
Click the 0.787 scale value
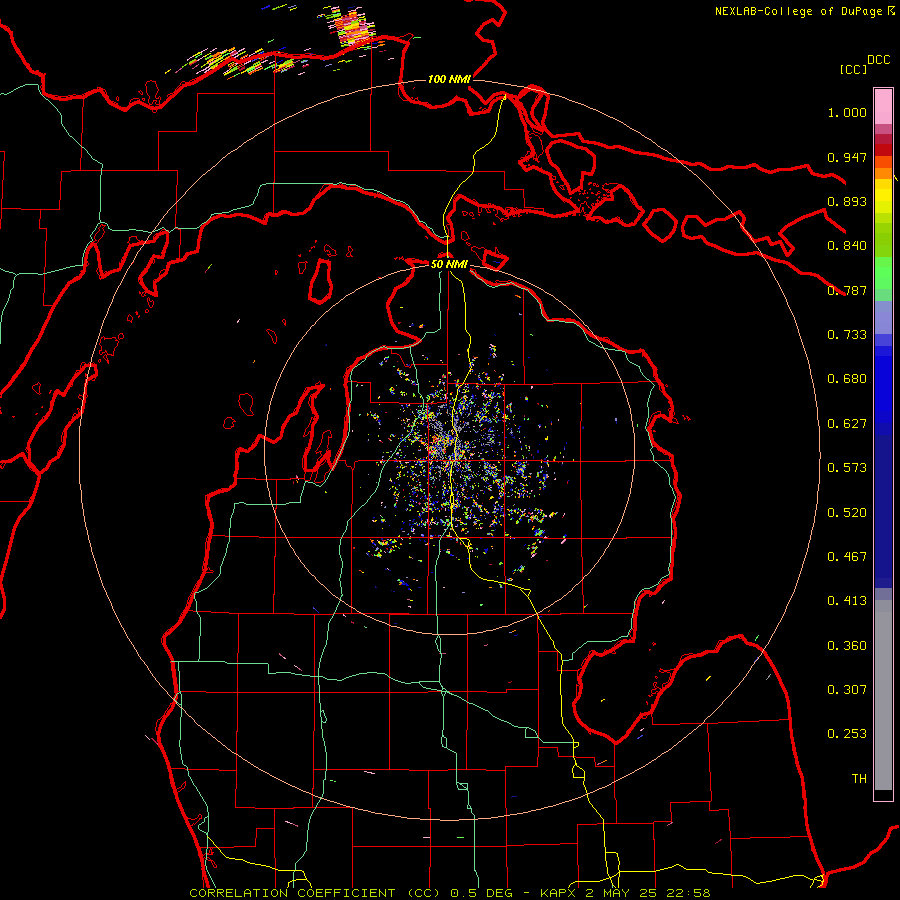(x=847, y=290)
